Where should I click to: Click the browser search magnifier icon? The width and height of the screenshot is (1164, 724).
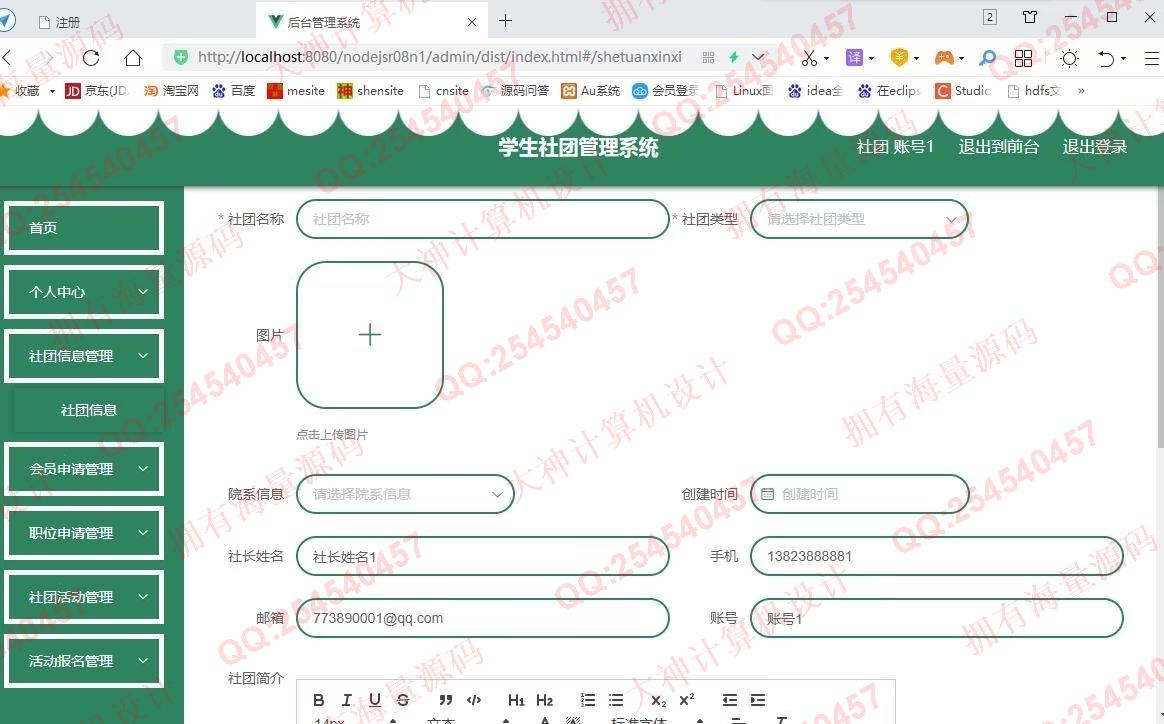(x=987, y=57)
